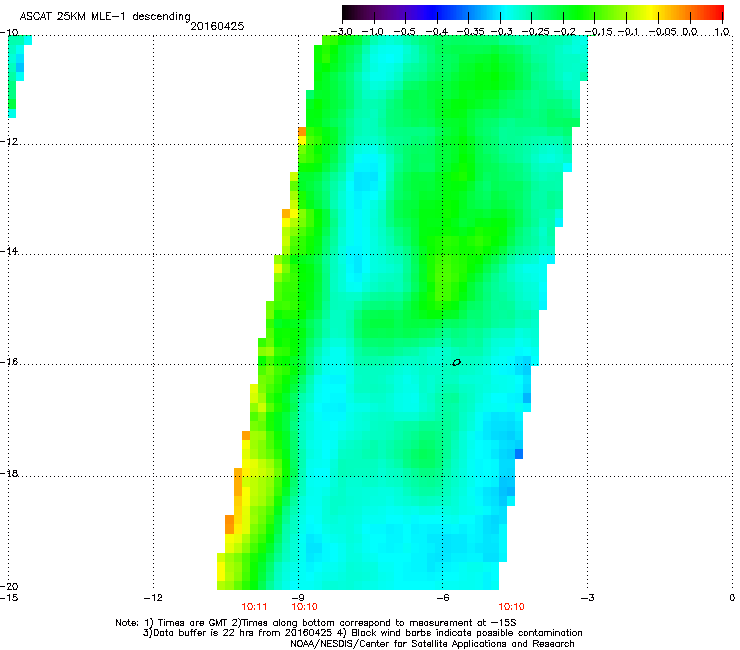Click the small data patch in the top-left corner

click(18, 76)
